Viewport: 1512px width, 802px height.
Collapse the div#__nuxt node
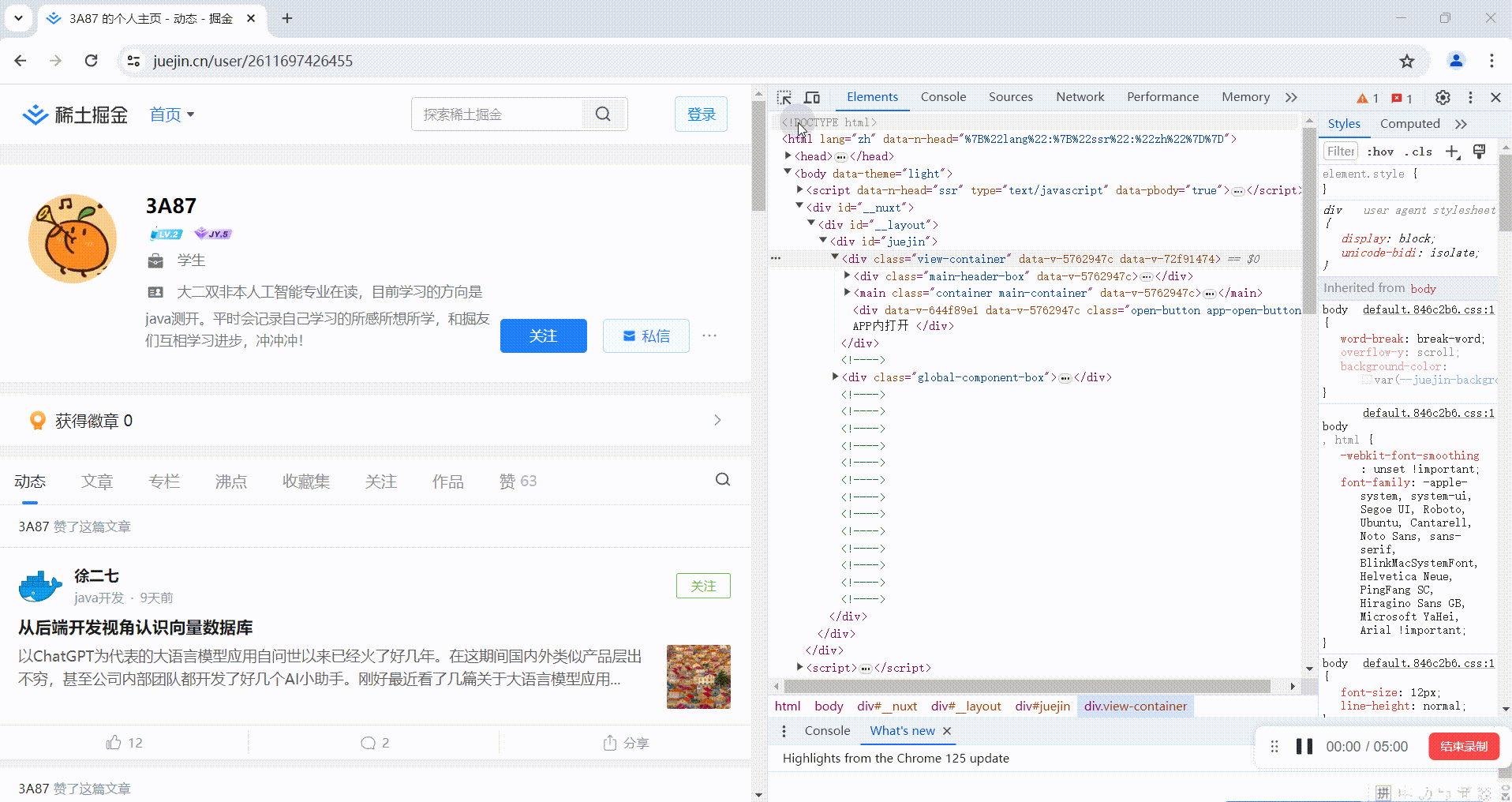(x=799, y=207)
